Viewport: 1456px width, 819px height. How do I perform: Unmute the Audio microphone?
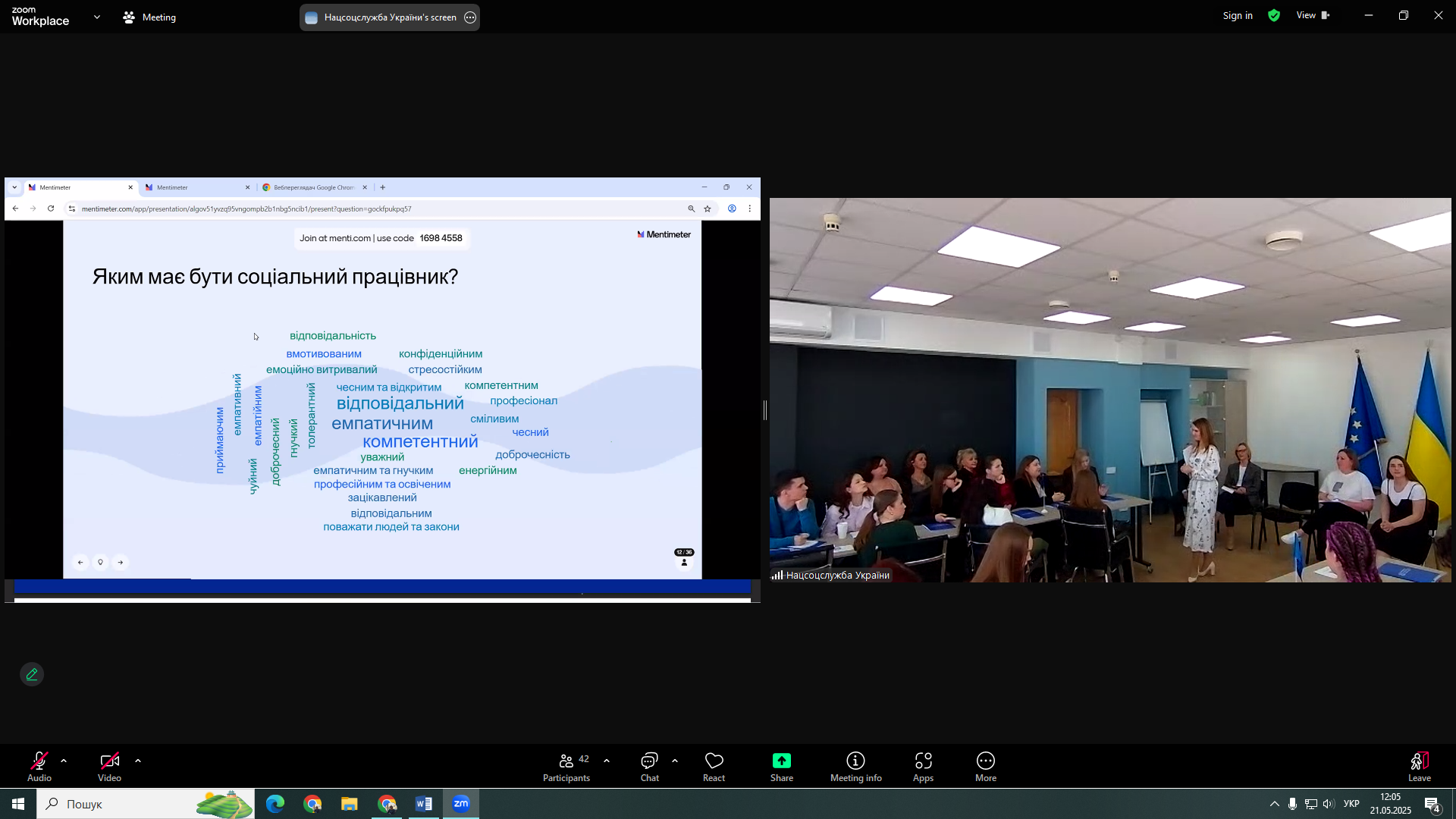pyautogui.click(x=39, y=766)
